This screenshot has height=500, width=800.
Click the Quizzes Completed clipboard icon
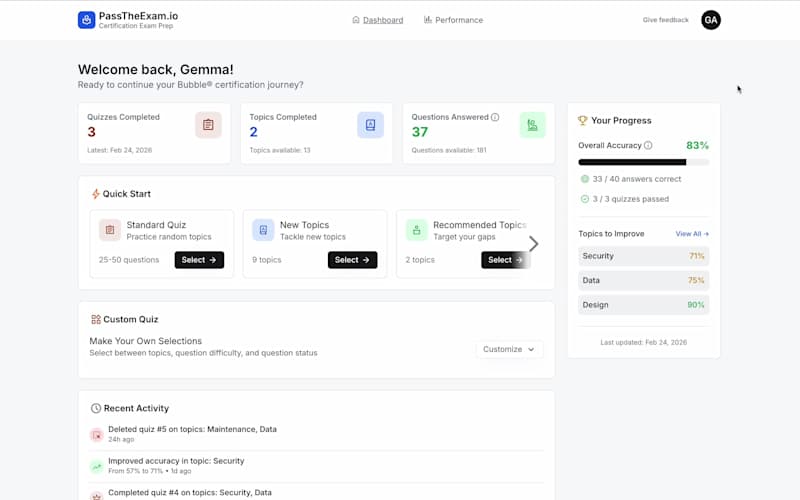pos(208,125)
